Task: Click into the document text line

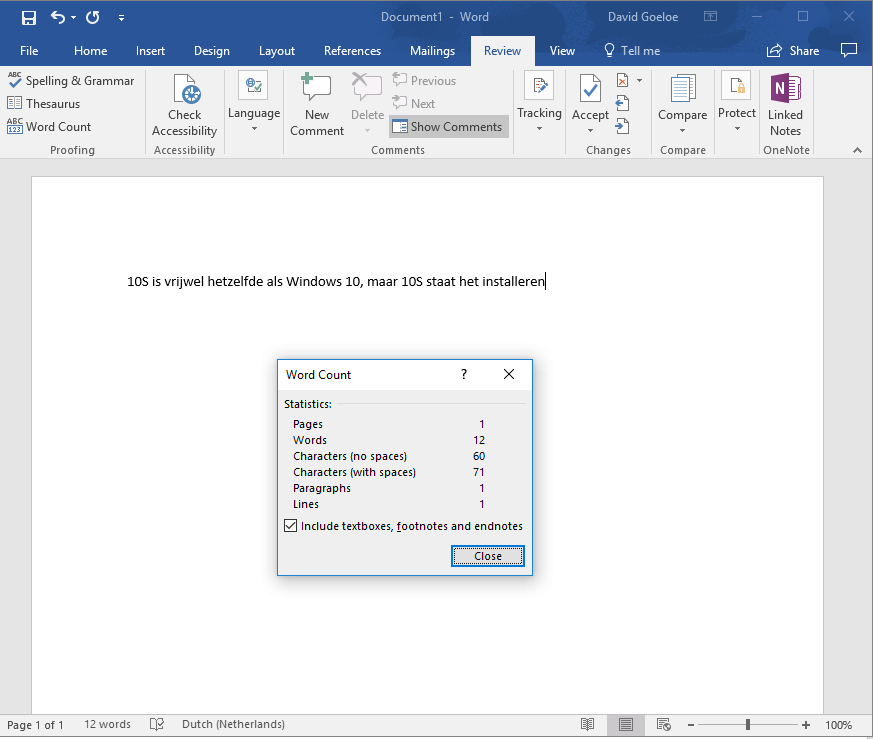Action: 336,281
